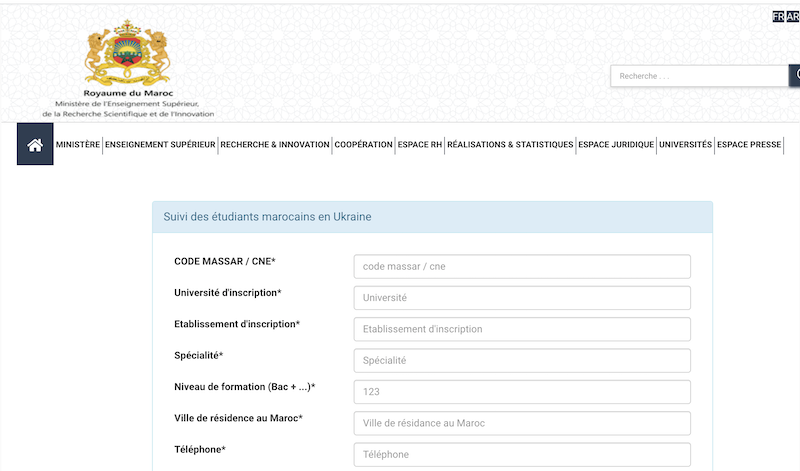Image resolution: width=800 pixels, height=471 pixels.
Task: Select the Etablissement d'inscription text field
Action: pyautogui.click(x=522, y=329)
